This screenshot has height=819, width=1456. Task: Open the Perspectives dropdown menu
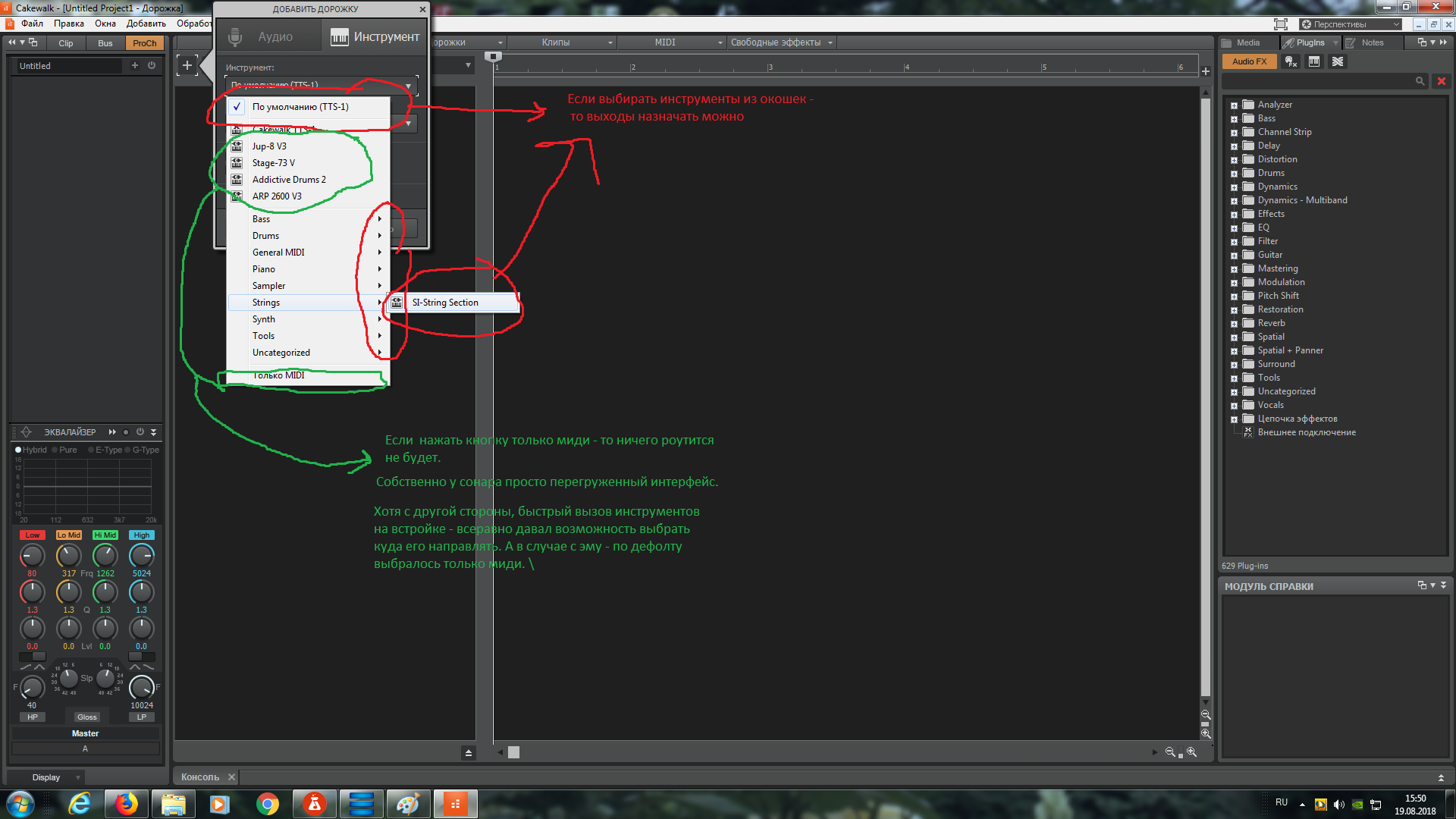coord(1351,24)
